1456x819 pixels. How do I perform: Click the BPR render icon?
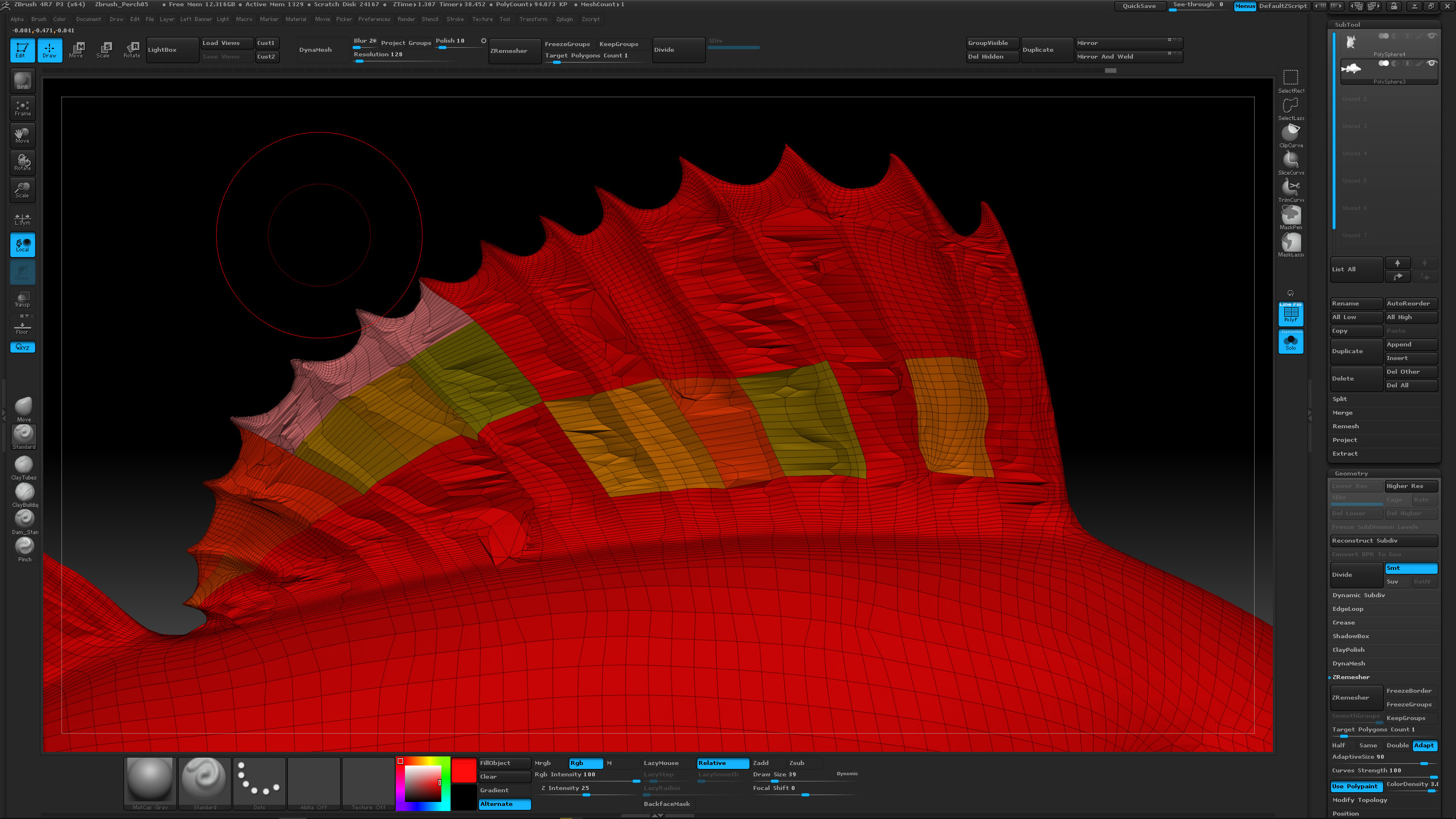point(23,81)
